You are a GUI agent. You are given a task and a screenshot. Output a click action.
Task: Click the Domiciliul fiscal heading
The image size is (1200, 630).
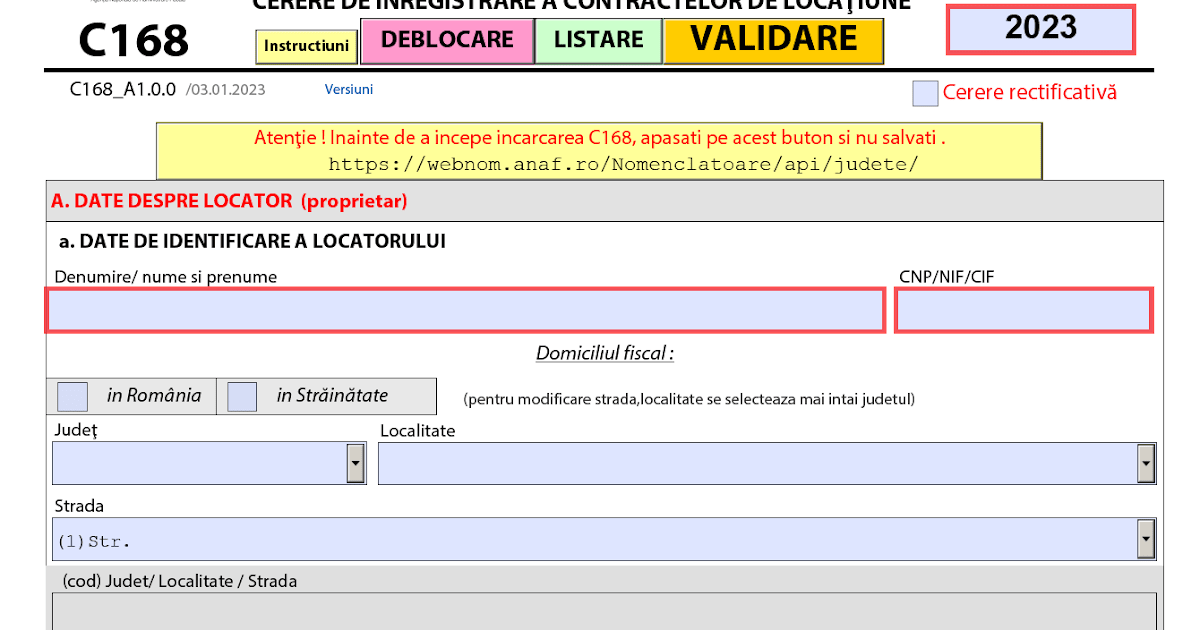pos(605,353)
